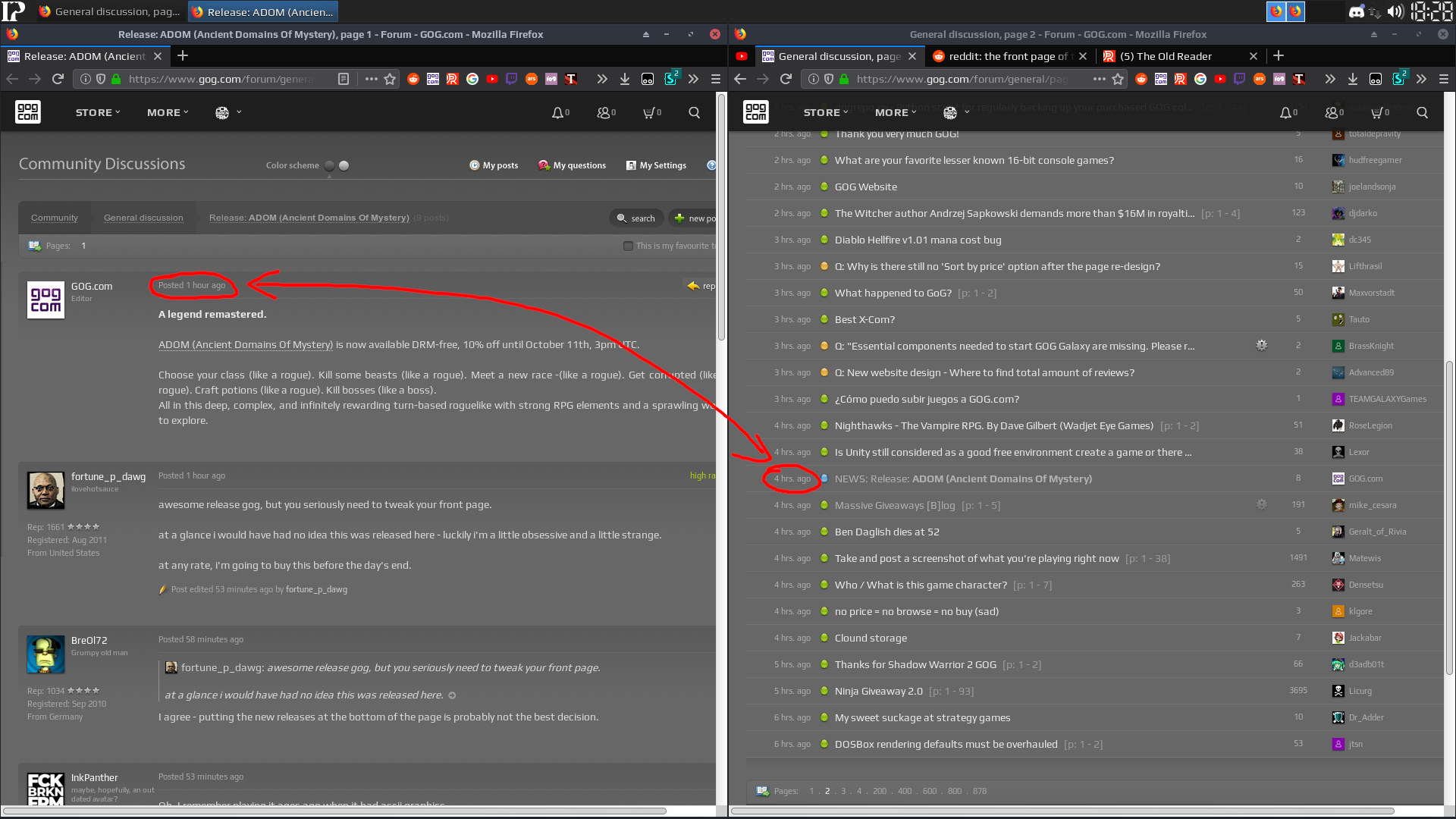Click gear icon on Essential components row

(1261, 345)
